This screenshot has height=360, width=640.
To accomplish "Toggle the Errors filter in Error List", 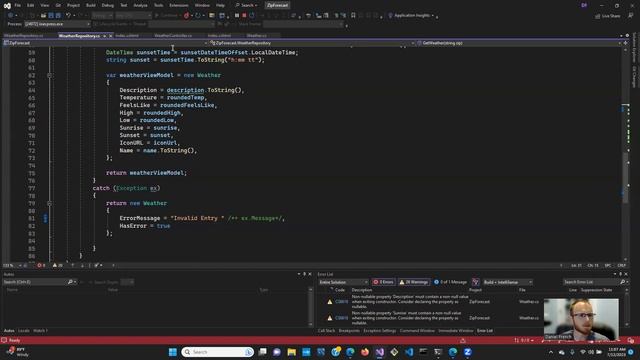I will click(x=384, y=282).
